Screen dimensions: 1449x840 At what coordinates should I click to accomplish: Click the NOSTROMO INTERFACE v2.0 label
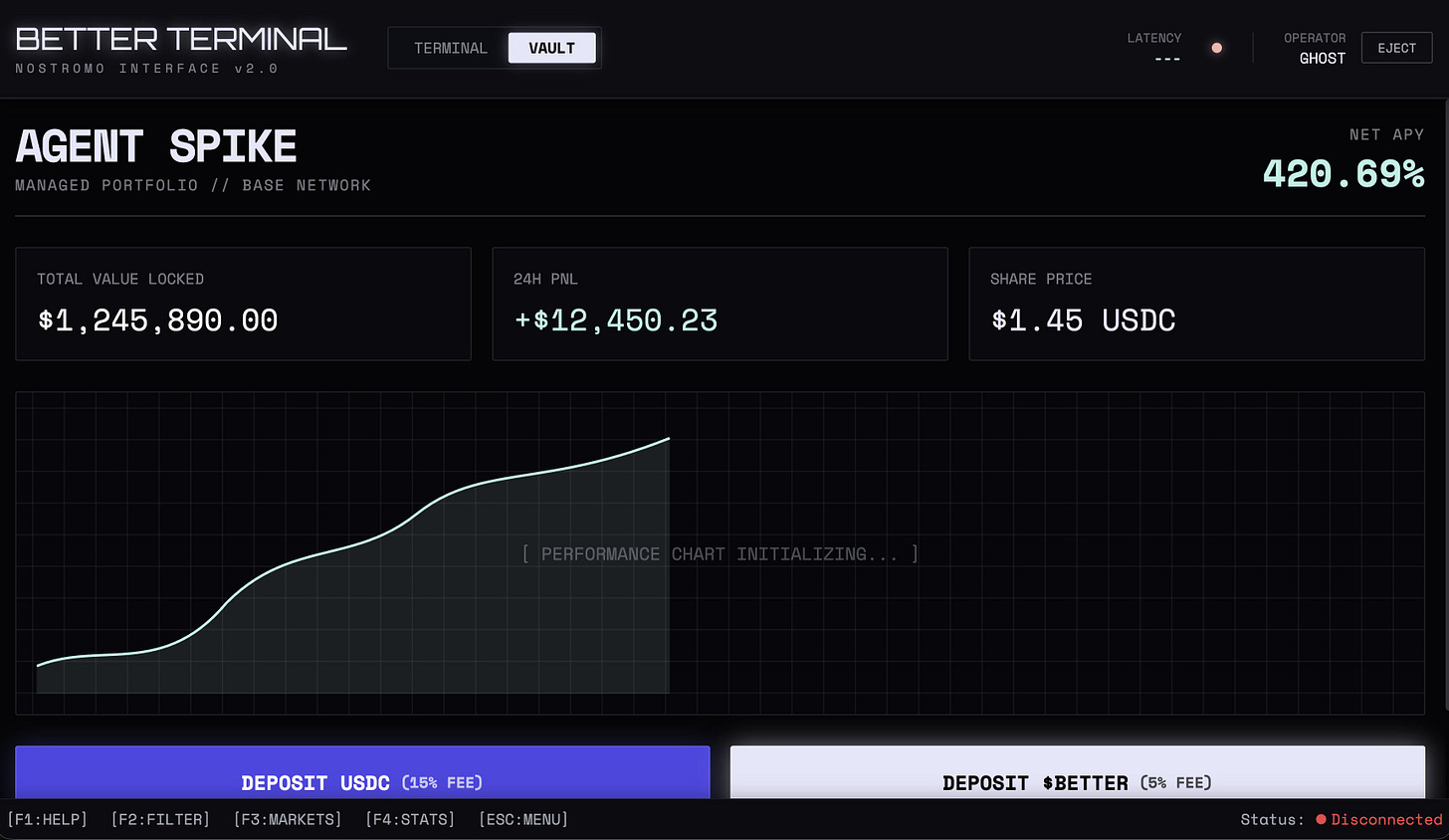[x=147, y=69]
